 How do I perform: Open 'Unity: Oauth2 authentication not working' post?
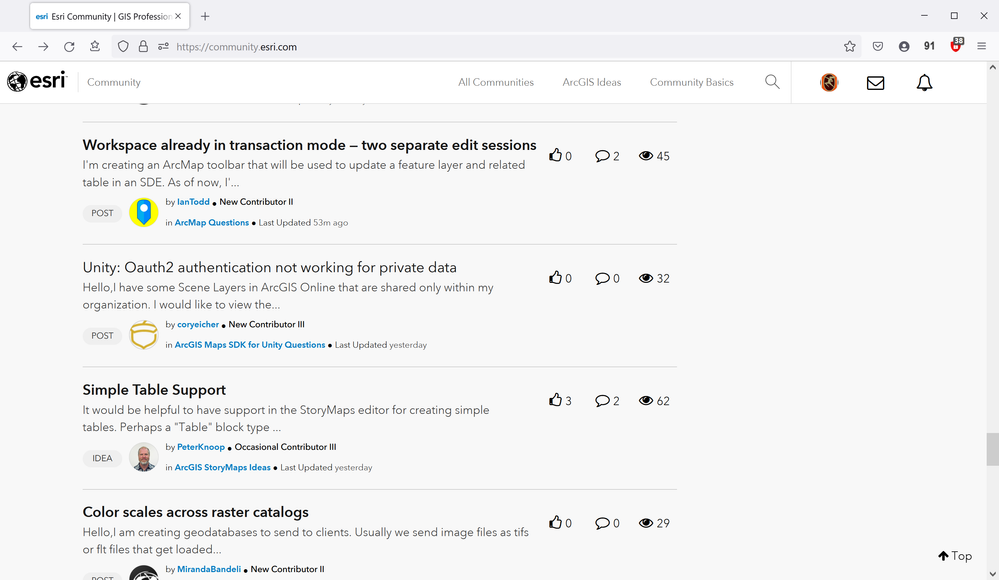[270, 268]
